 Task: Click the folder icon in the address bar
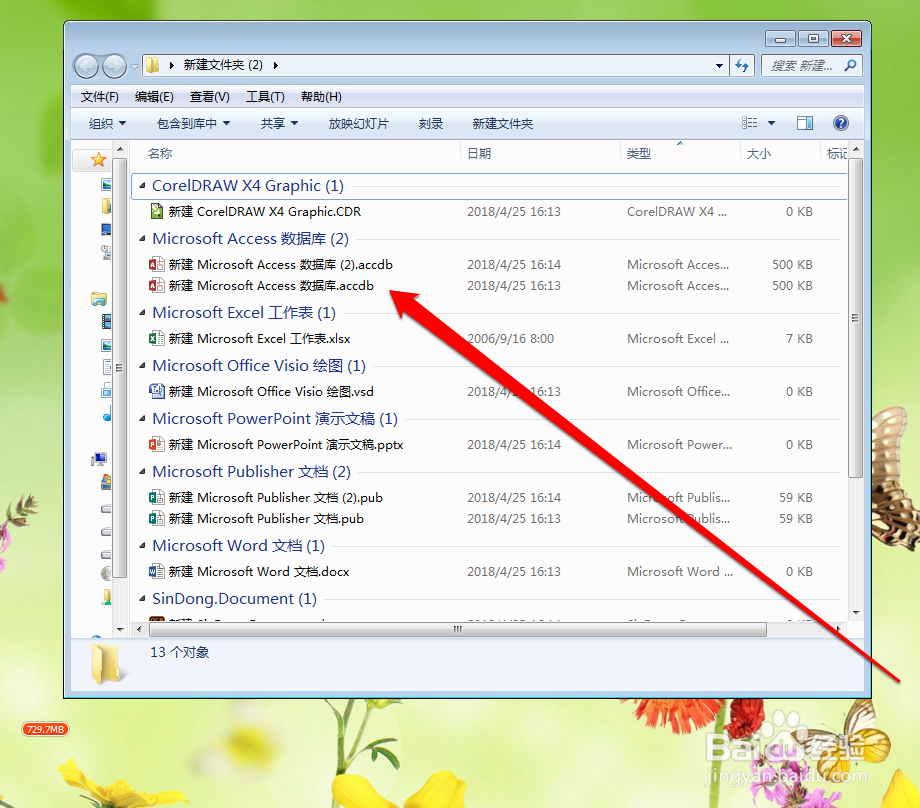point(152,65)
